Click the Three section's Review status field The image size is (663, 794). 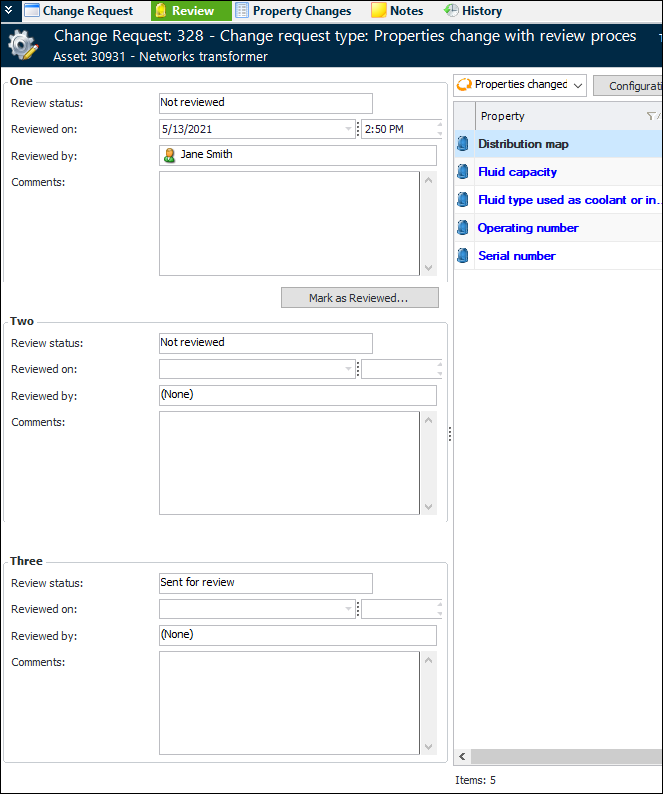click(265, 583)
